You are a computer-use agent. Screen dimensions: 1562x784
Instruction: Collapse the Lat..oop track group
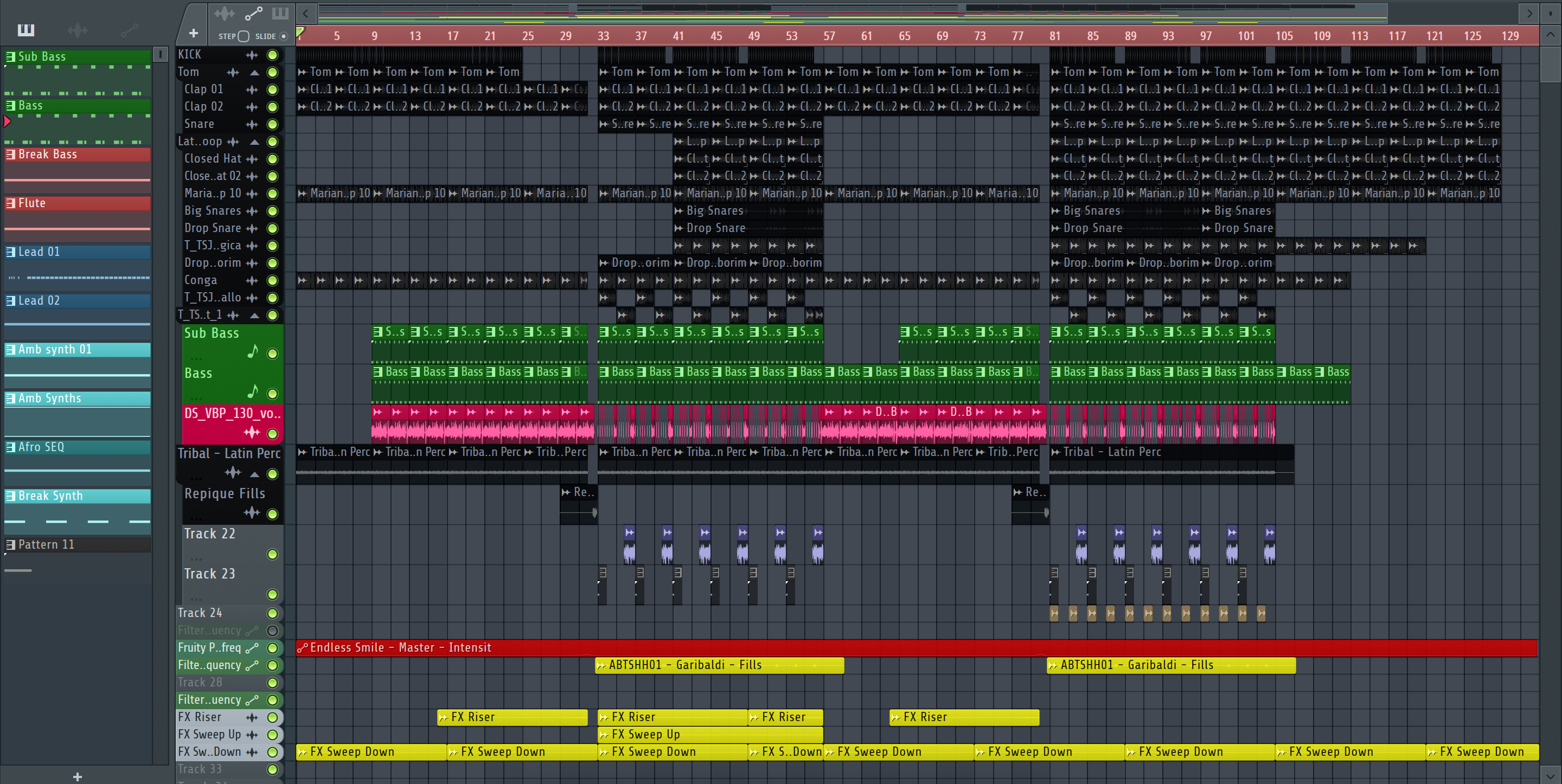coord(255,142)
